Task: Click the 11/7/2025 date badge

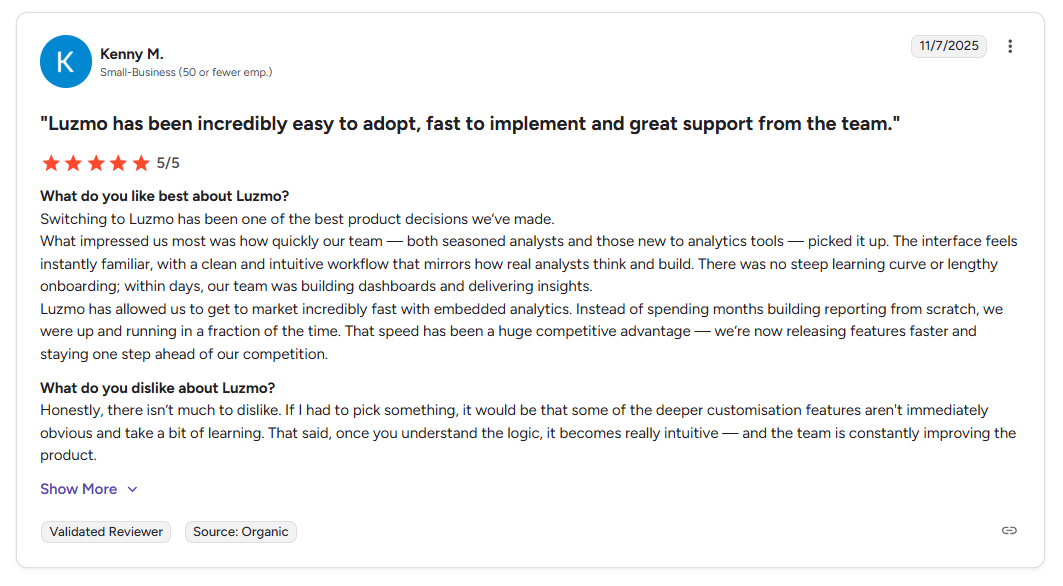Action: (948, 46)
